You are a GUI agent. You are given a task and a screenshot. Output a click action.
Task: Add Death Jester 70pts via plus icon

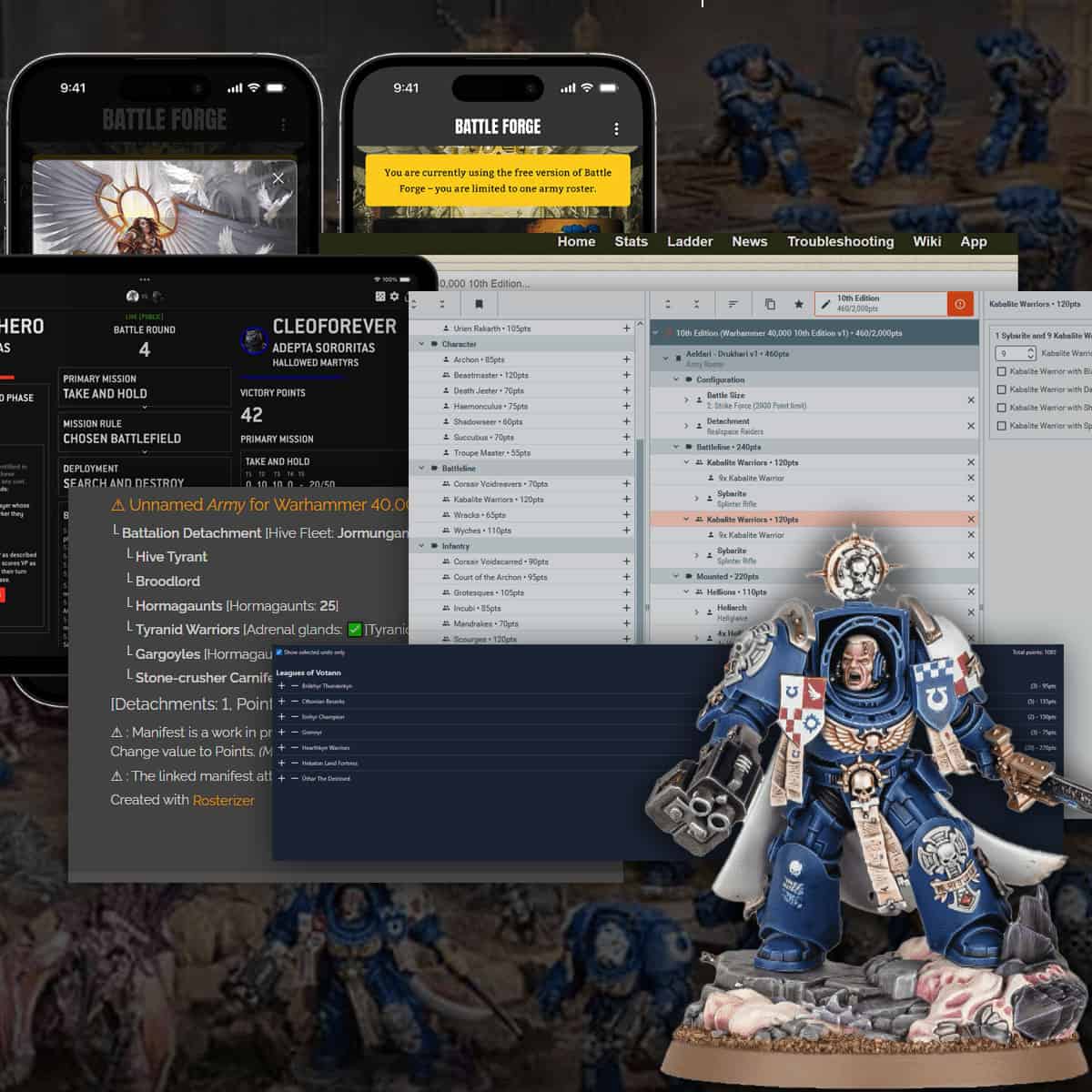coord(626,390)
